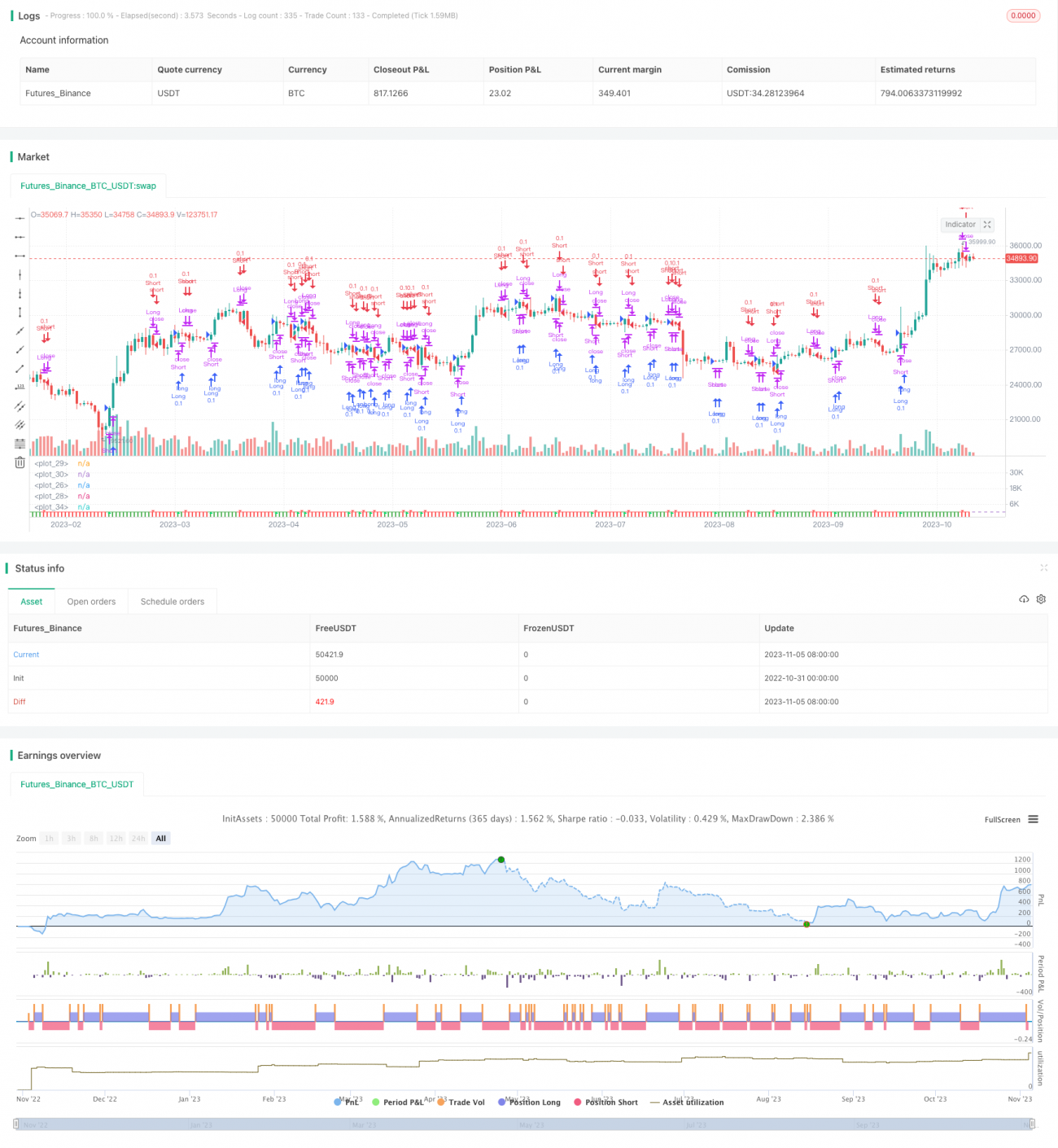
Task: Select the Futures_Binance_BTC_USDT earnings tab
Action: [77, 784]
